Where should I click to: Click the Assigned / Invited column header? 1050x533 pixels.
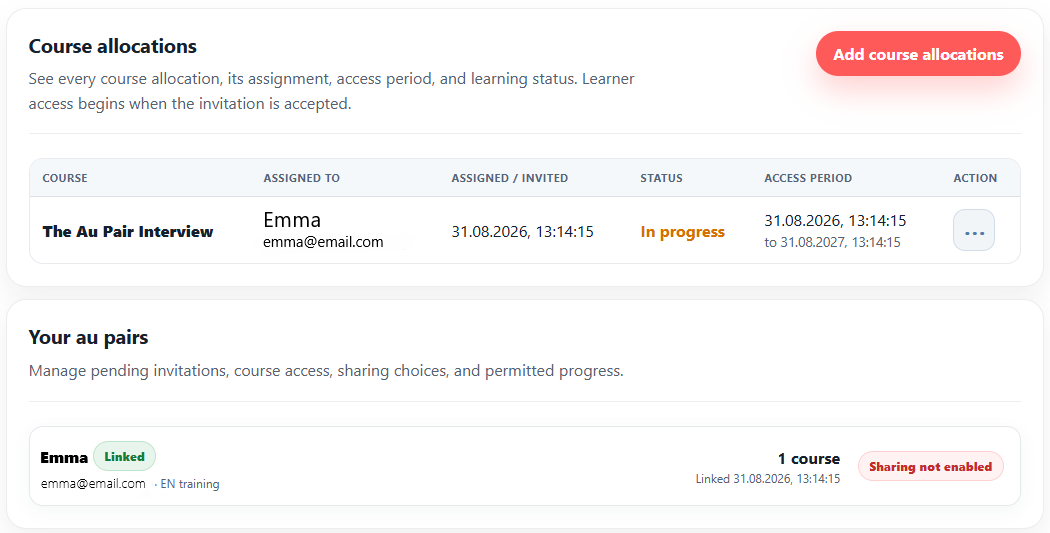(510, 178)
